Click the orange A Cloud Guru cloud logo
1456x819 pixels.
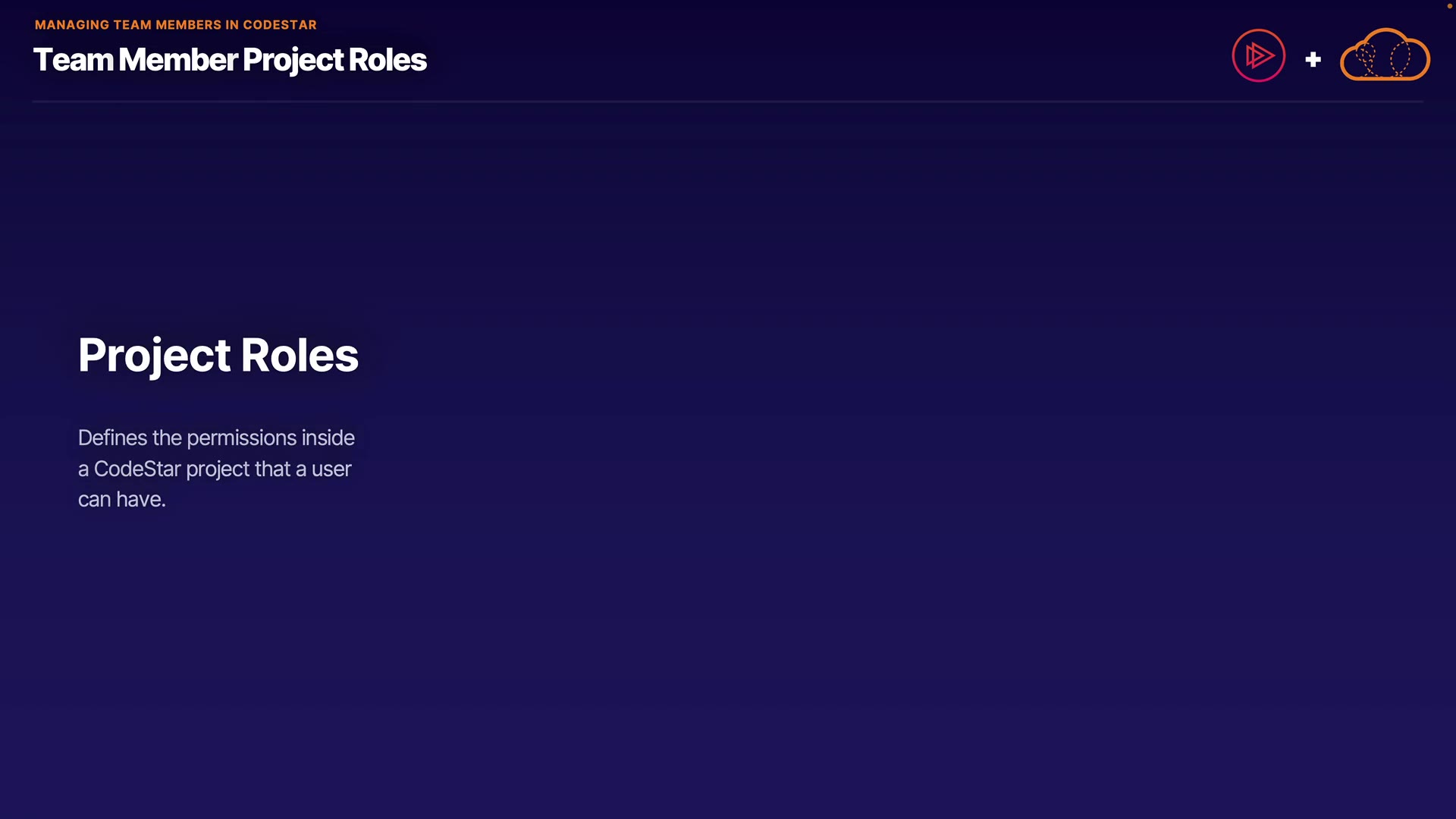click(1385, 55)
